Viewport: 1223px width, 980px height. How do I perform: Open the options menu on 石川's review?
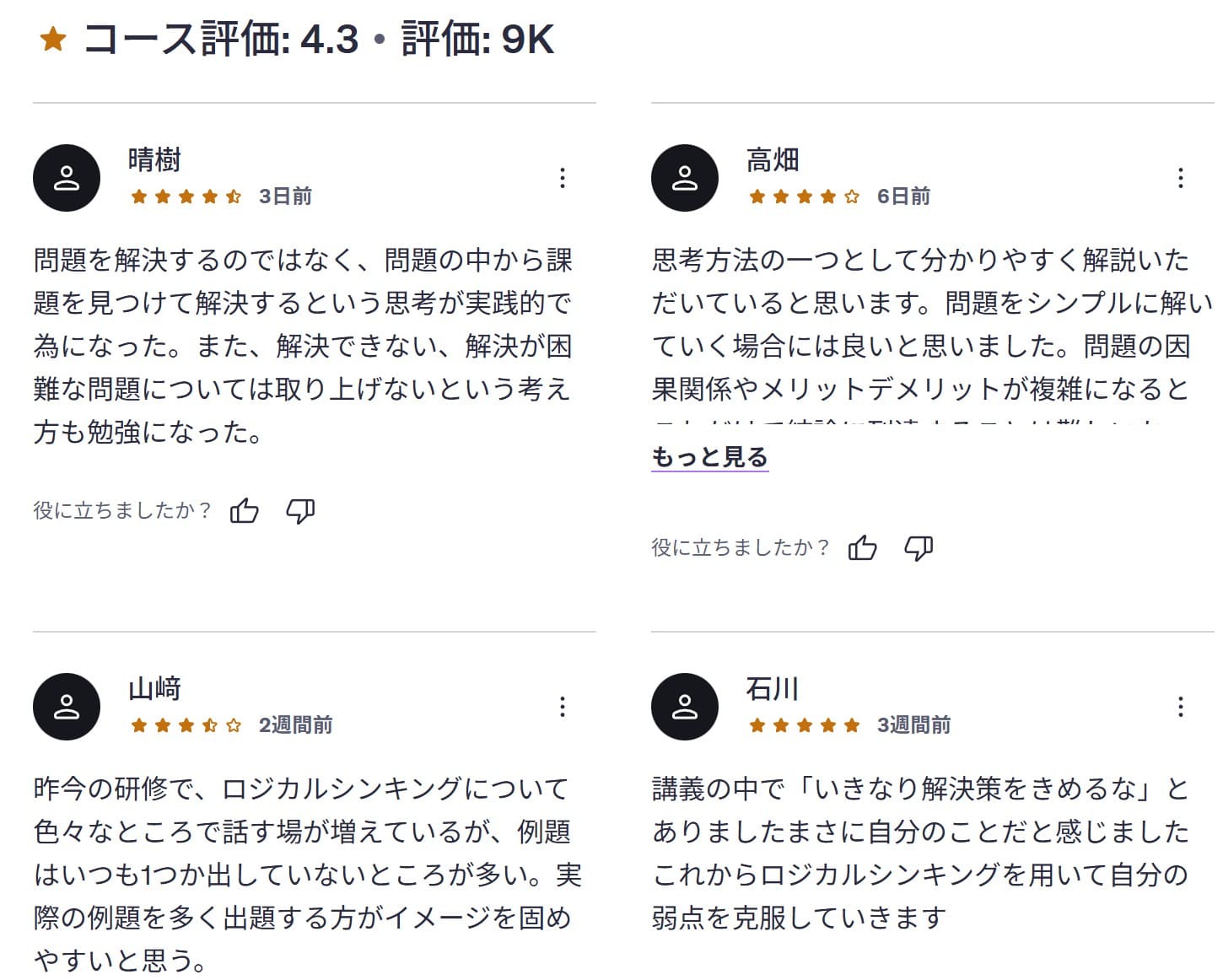point(1178,707)
